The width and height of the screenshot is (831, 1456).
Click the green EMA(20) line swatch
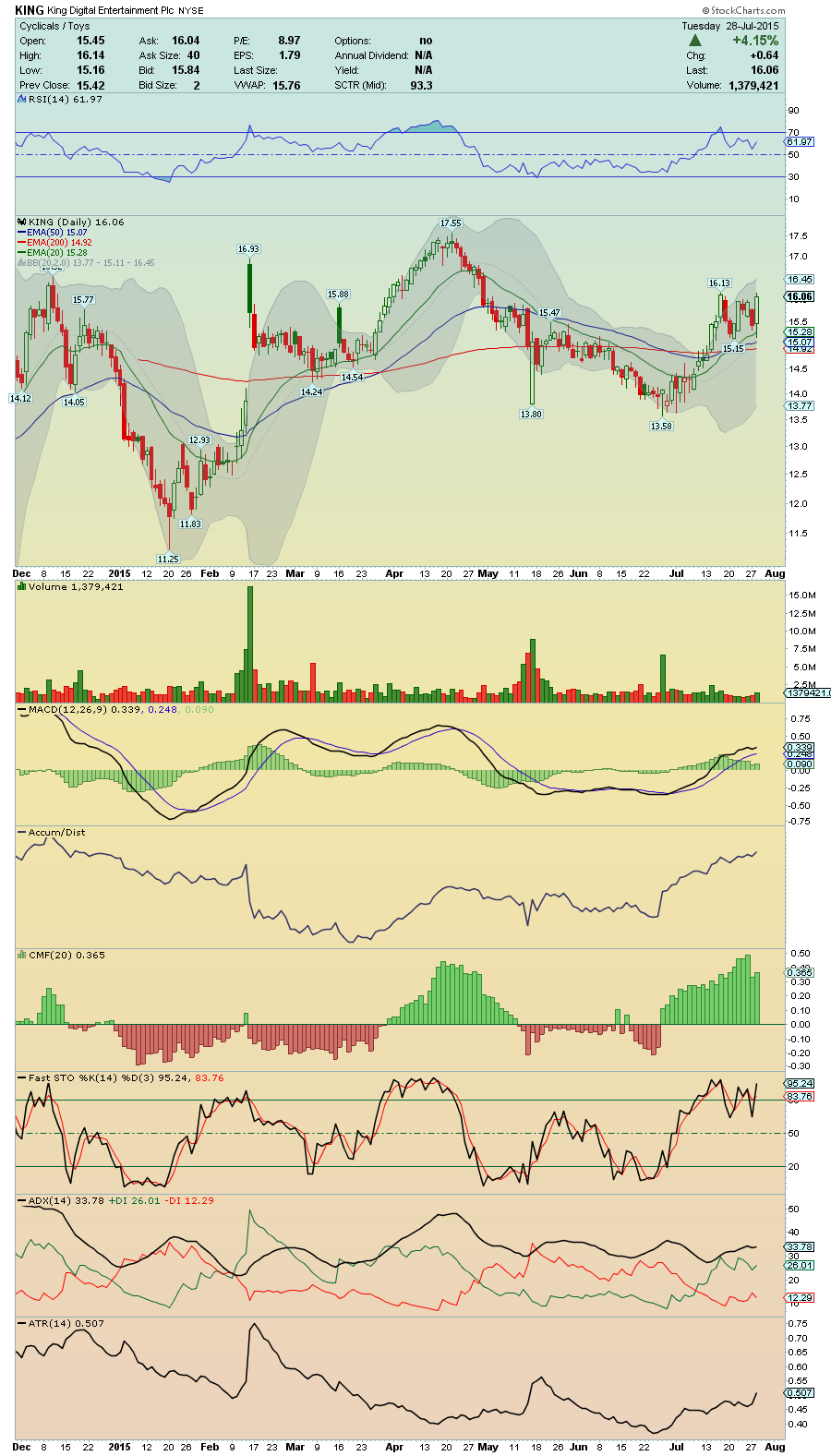click(x=22, y=253)
